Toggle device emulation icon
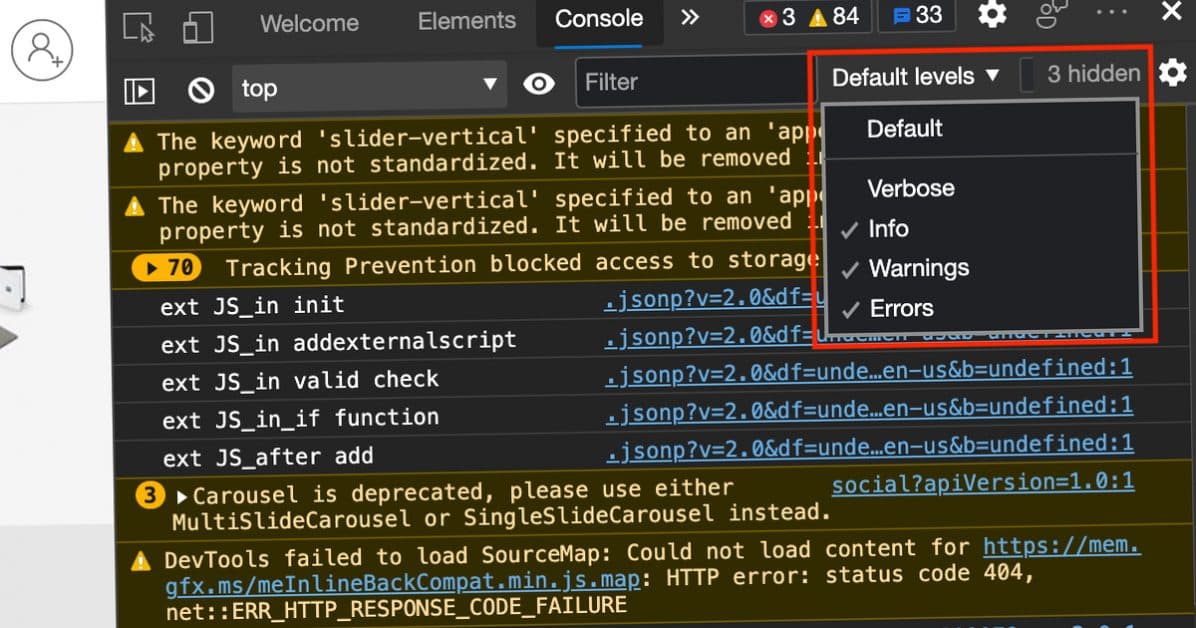The width and height of the screenshot is (1196, 628). tap(197, 26)
